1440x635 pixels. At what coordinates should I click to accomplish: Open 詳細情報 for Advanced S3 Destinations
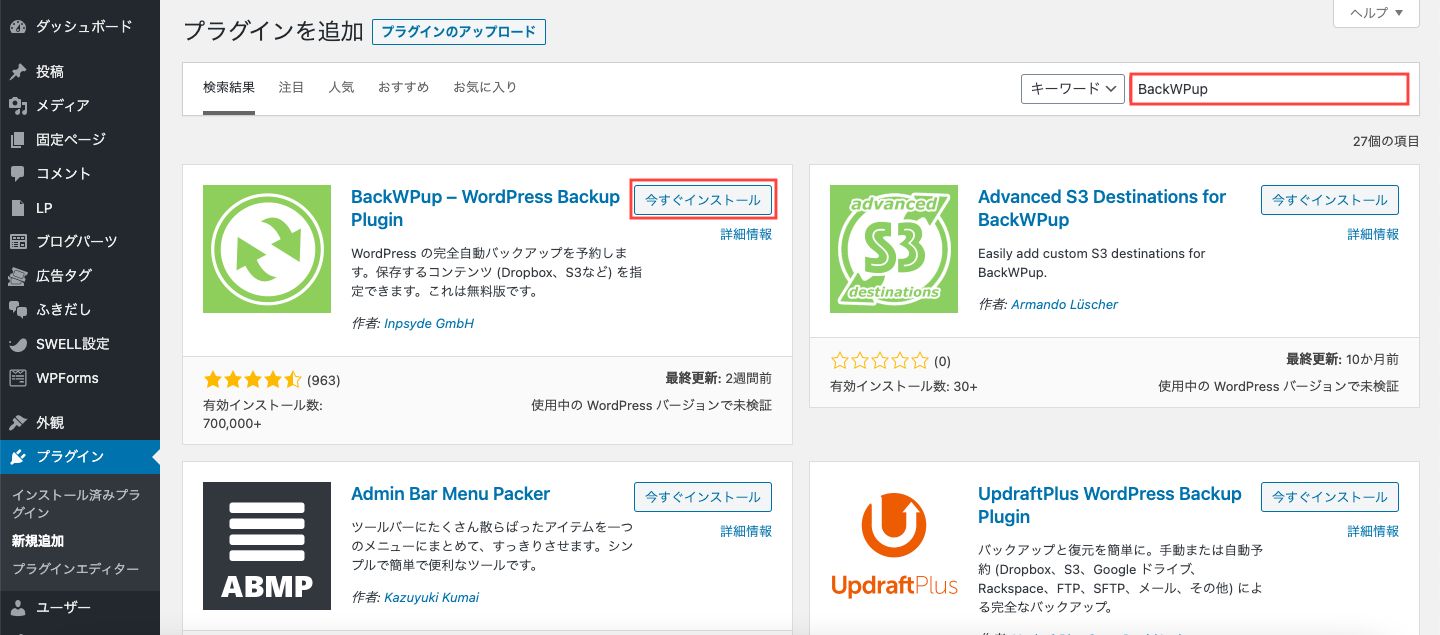tap(1373, 235)
